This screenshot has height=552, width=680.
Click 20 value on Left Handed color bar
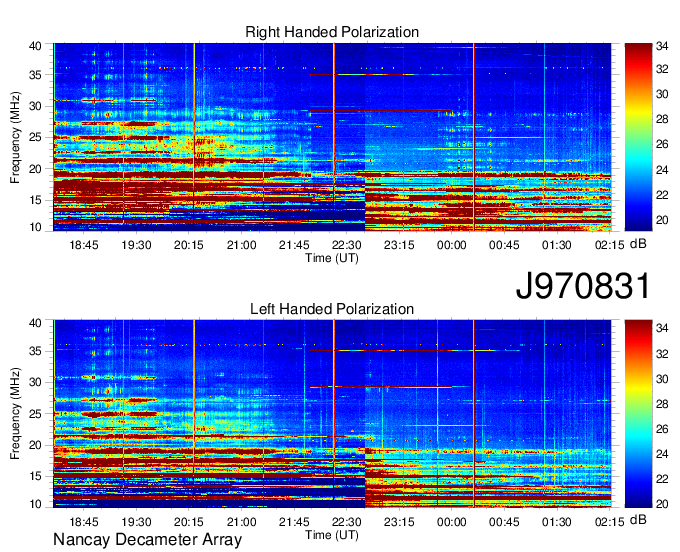coord(662,504)
